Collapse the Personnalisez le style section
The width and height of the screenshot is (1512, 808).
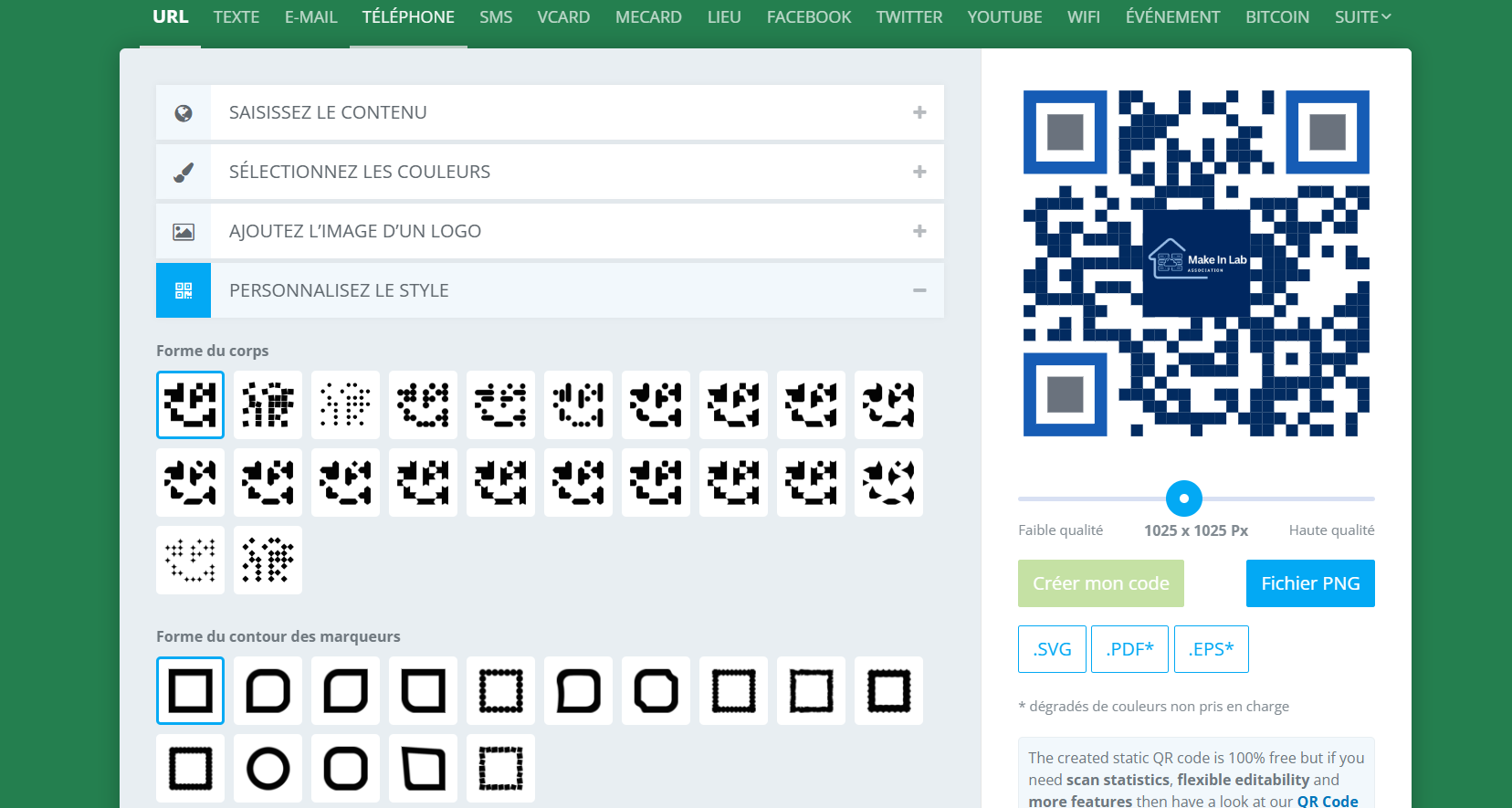(x=919, y=290)
